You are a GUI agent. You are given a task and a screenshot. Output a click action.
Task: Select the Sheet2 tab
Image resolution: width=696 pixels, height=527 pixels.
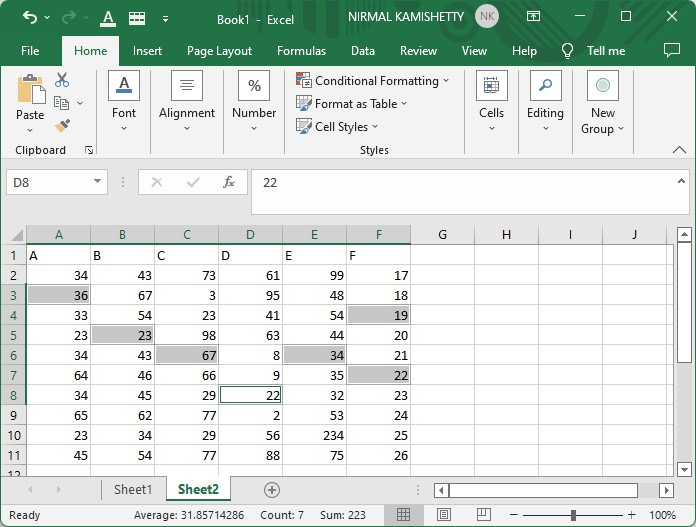pyautogui.click(x=198, y=489)
